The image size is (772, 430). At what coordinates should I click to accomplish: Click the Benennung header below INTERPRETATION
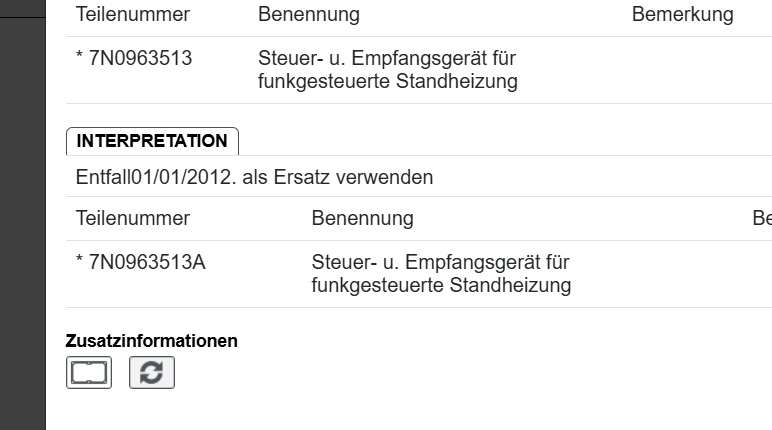click(362, 218)
